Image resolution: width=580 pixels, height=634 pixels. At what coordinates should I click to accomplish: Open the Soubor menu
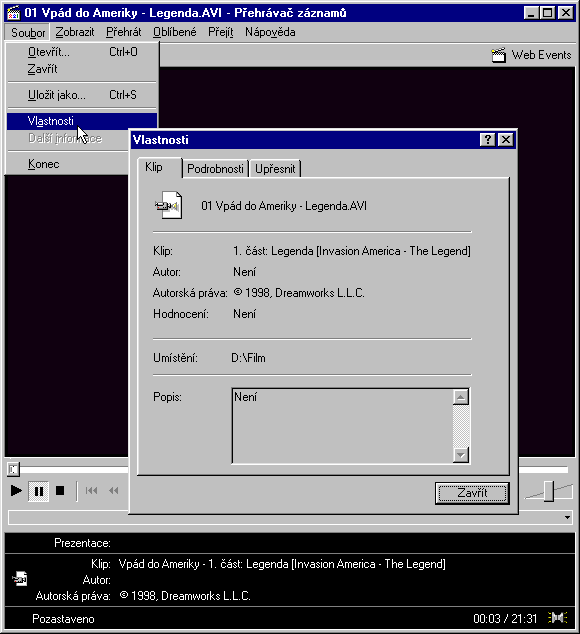pos(28,32)
